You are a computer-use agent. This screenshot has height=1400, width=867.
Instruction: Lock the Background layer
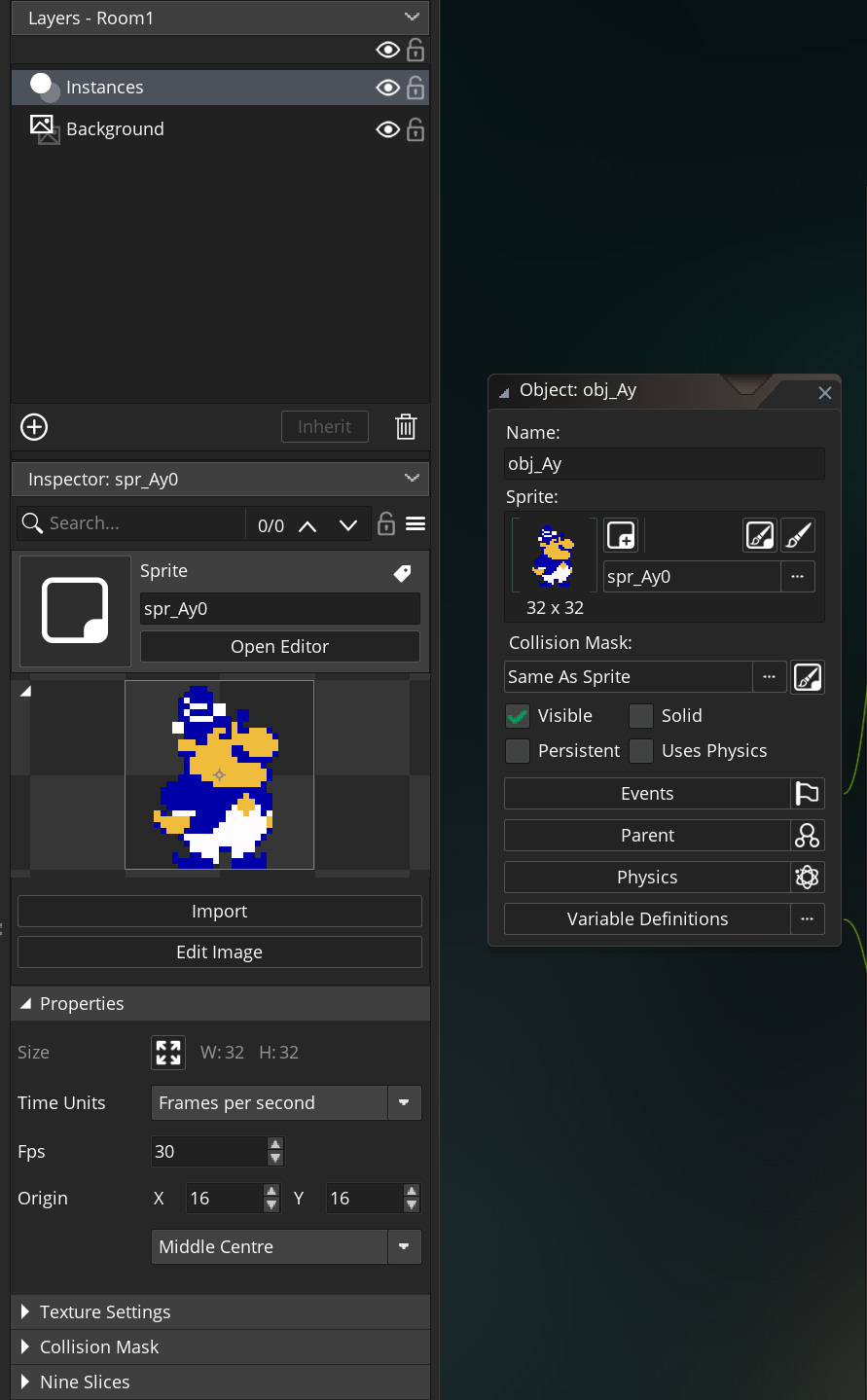pyautogui.click(x=415, y=129)
